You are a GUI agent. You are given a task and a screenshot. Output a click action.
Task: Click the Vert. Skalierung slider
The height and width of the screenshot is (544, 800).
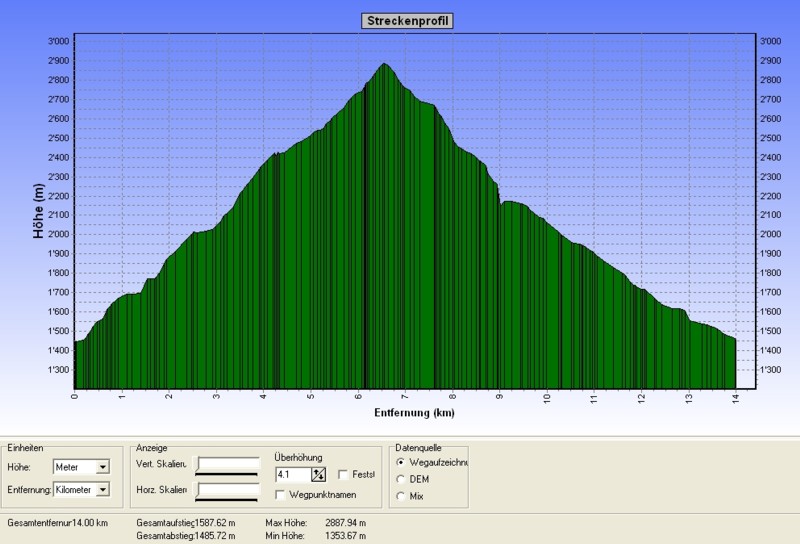pyautogui.click(x=228, y=464)
